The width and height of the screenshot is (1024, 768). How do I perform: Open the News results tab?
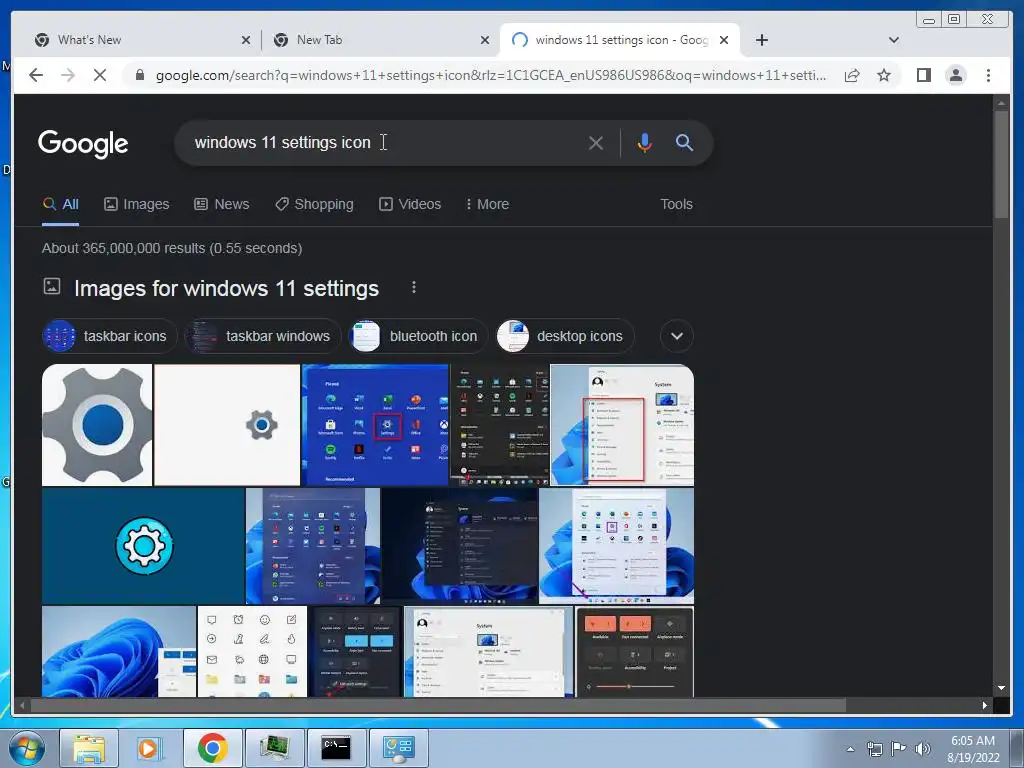coord(221,204)
